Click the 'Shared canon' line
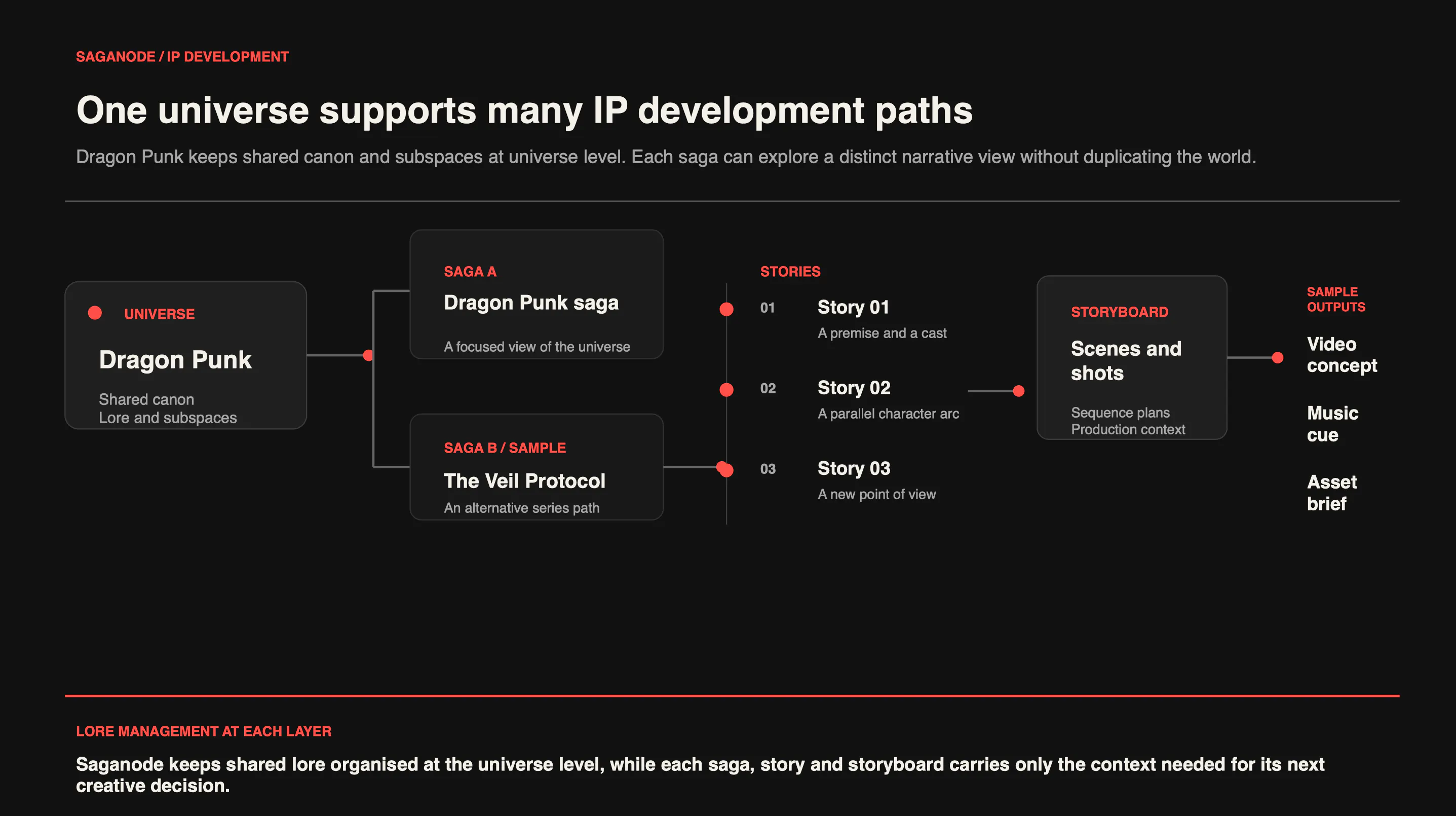The image size is (1456, 816). click(x=146, y=399)
